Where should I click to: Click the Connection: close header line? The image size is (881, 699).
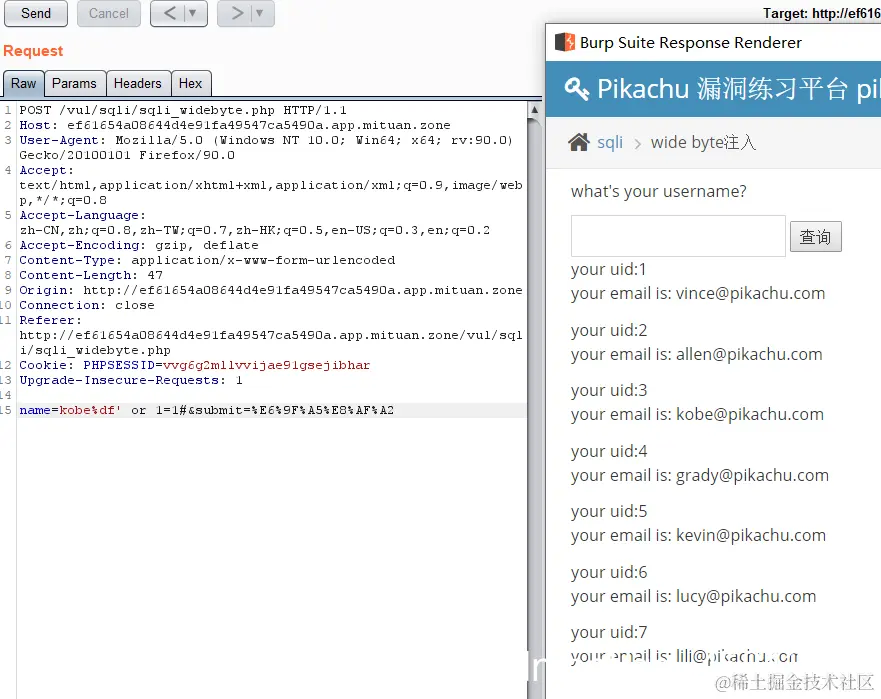pos(87,305)
